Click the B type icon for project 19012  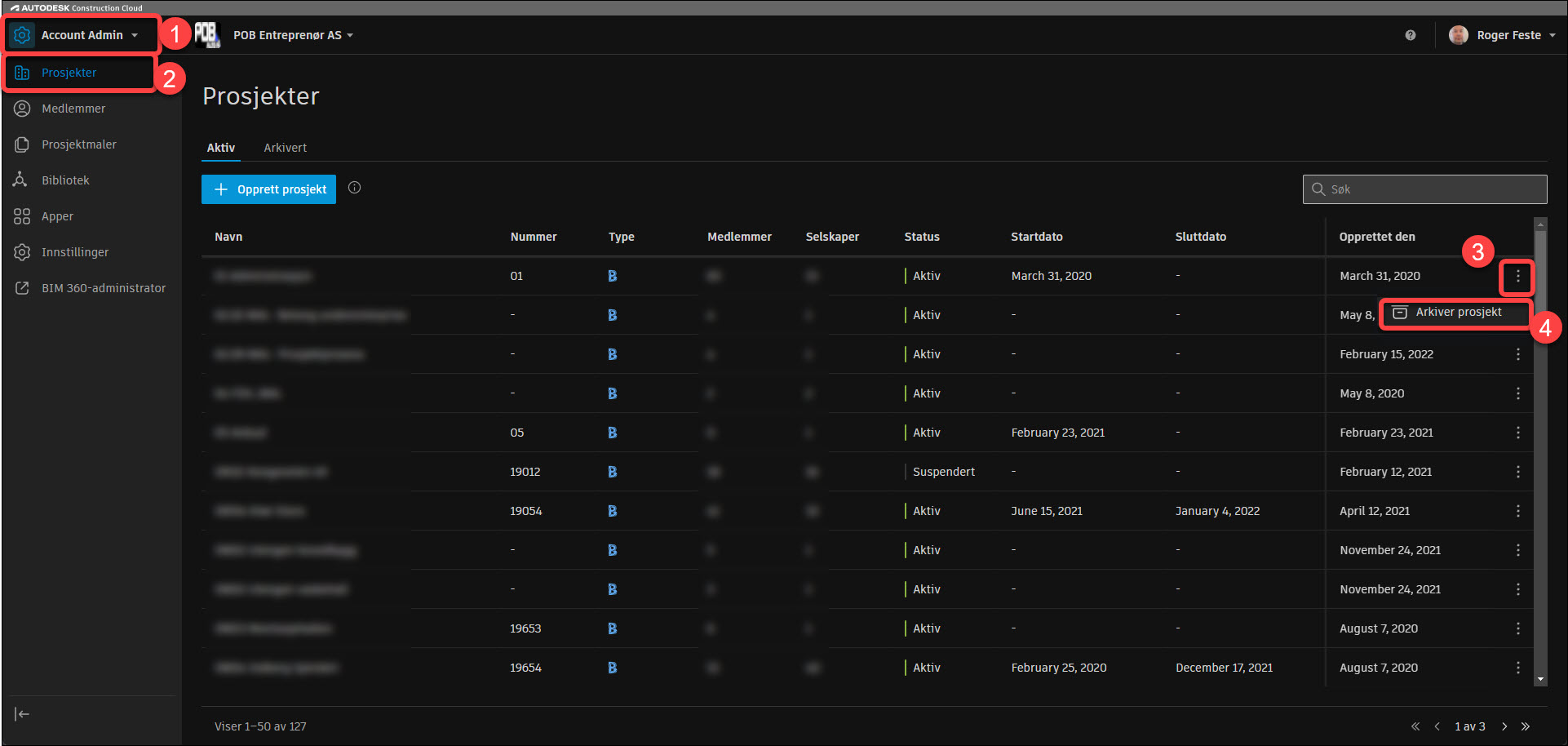pos(613,472)
